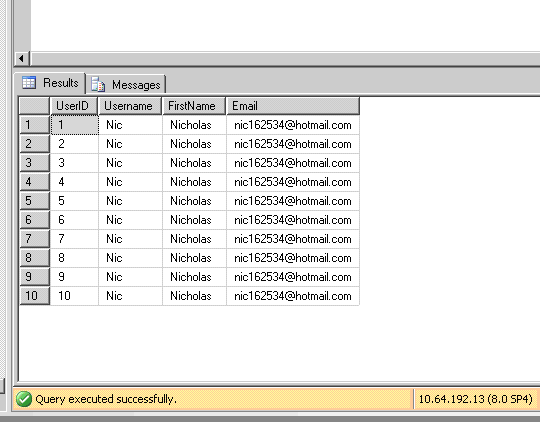The width and height of the screenshot is (540, 422).
Task: Click the UserID cell with value 1
Action: point(74,125)
